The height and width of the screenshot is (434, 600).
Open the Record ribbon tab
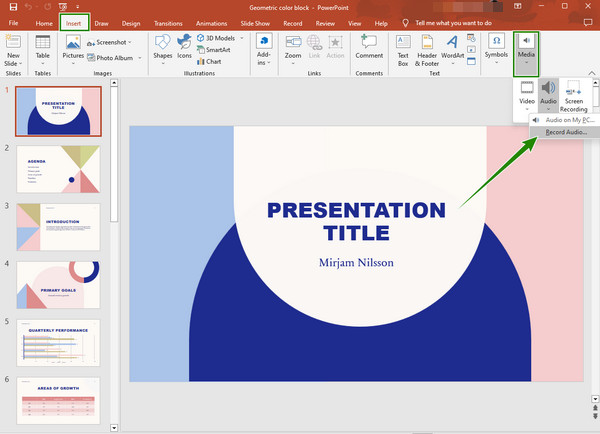point(293,23)
